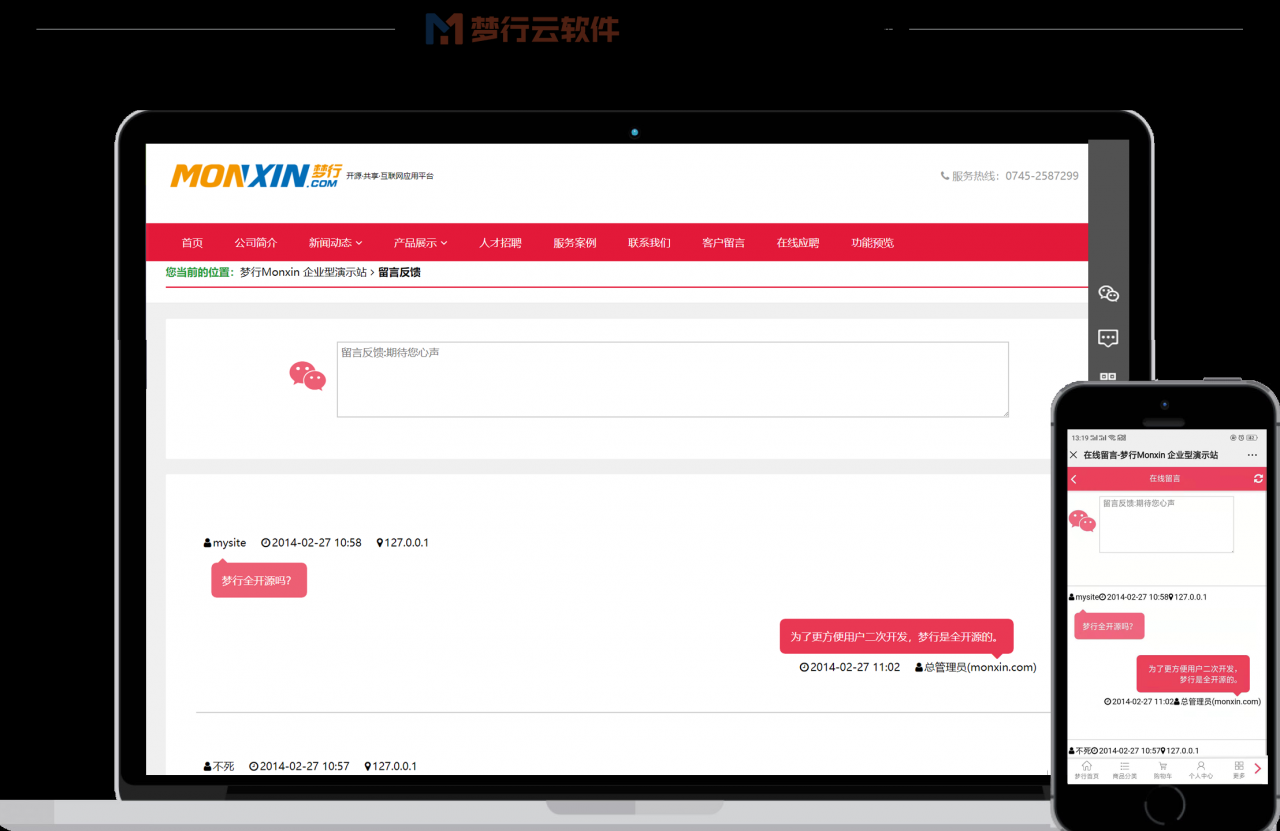1280x831 pixels.
Task: Open the message bubble icon in the right sidebar
Action: (1108, 337)
